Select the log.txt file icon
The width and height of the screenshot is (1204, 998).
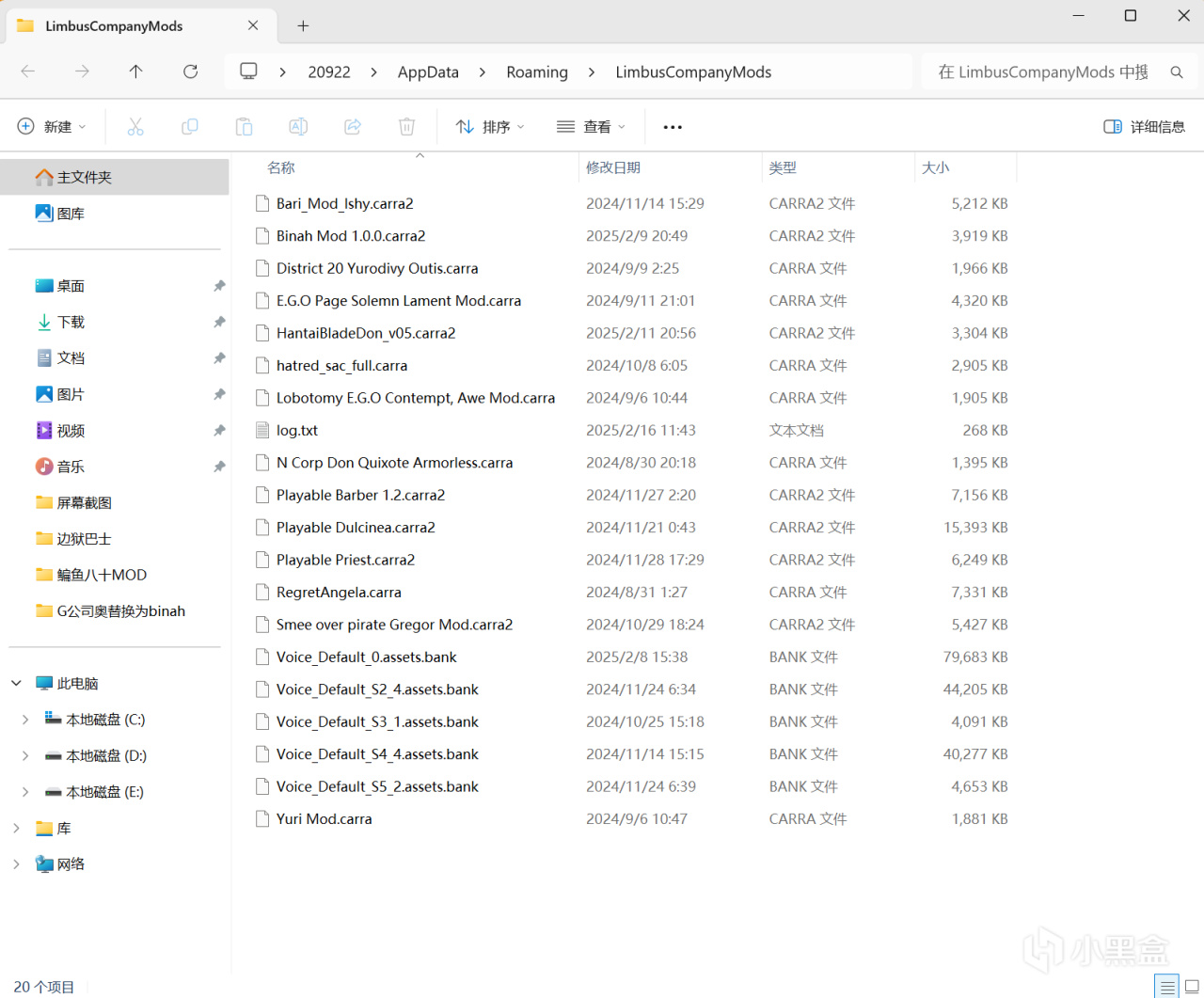[x=262, y=430]
